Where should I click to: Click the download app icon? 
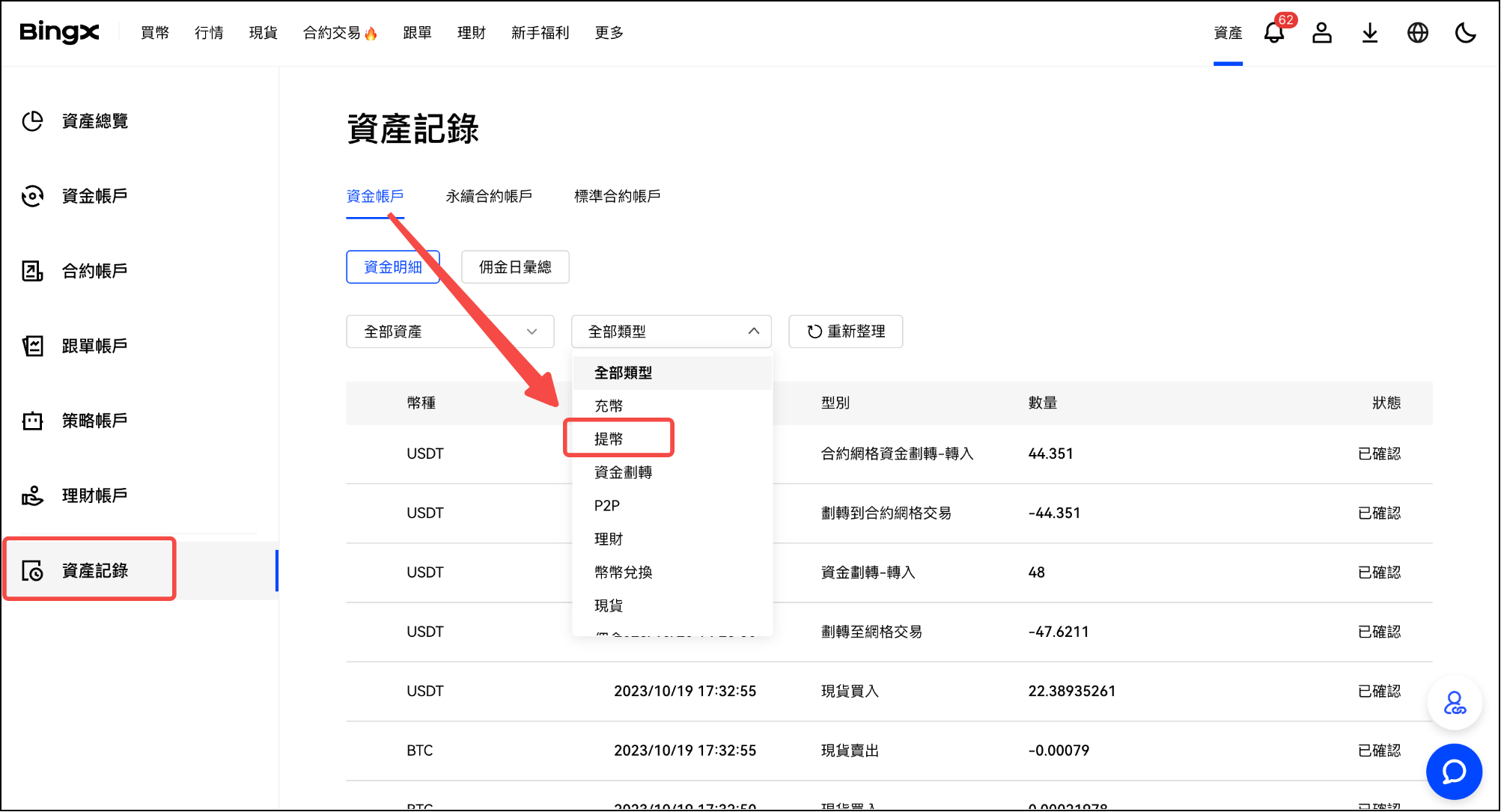click(1369, 33)
